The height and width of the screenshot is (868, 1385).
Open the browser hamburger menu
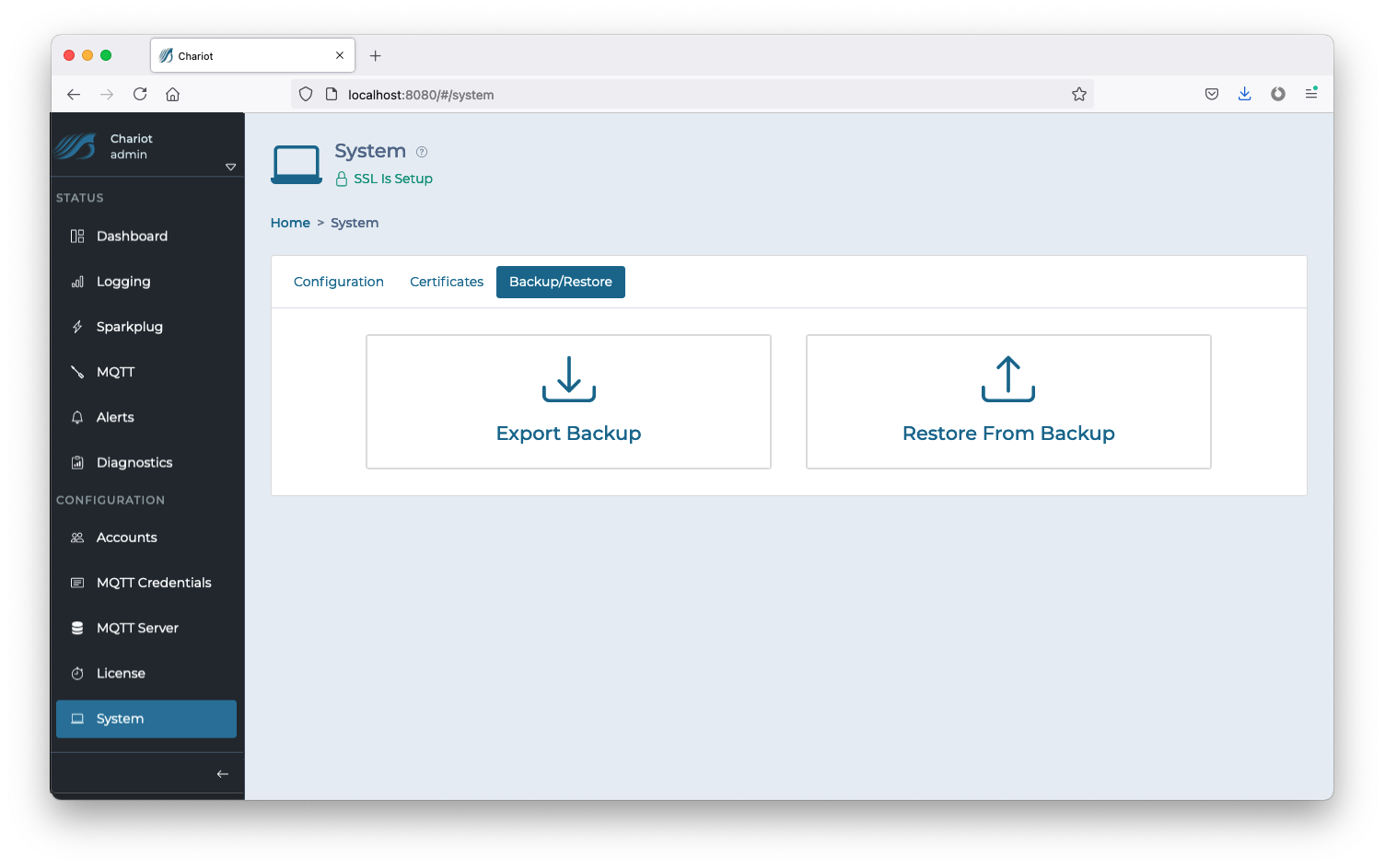pyautogui.click(x=1311, y=94)
